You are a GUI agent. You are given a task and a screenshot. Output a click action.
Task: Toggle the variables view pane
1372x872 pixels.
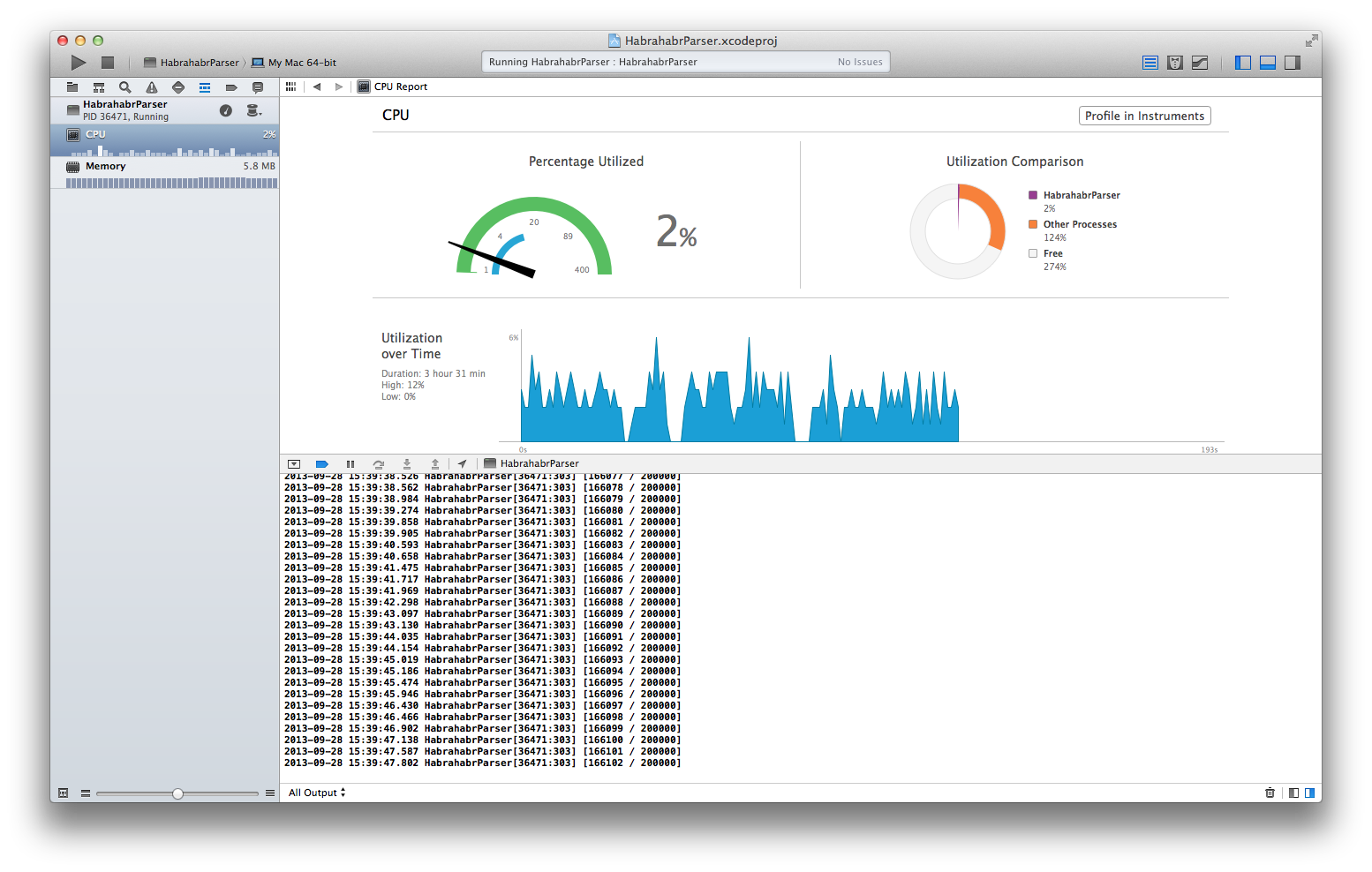[1293, 793]
